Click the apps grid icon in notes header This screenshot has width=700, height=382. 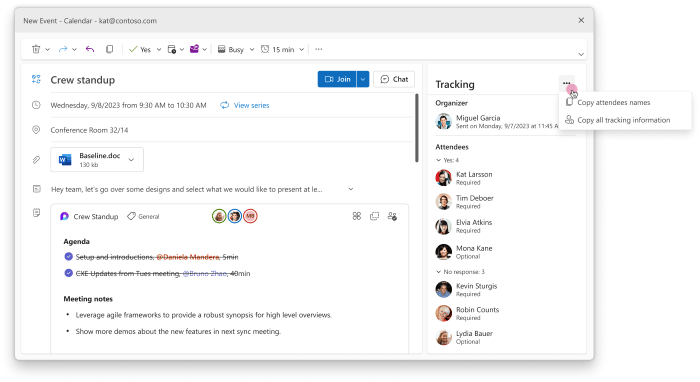point(357,216)
